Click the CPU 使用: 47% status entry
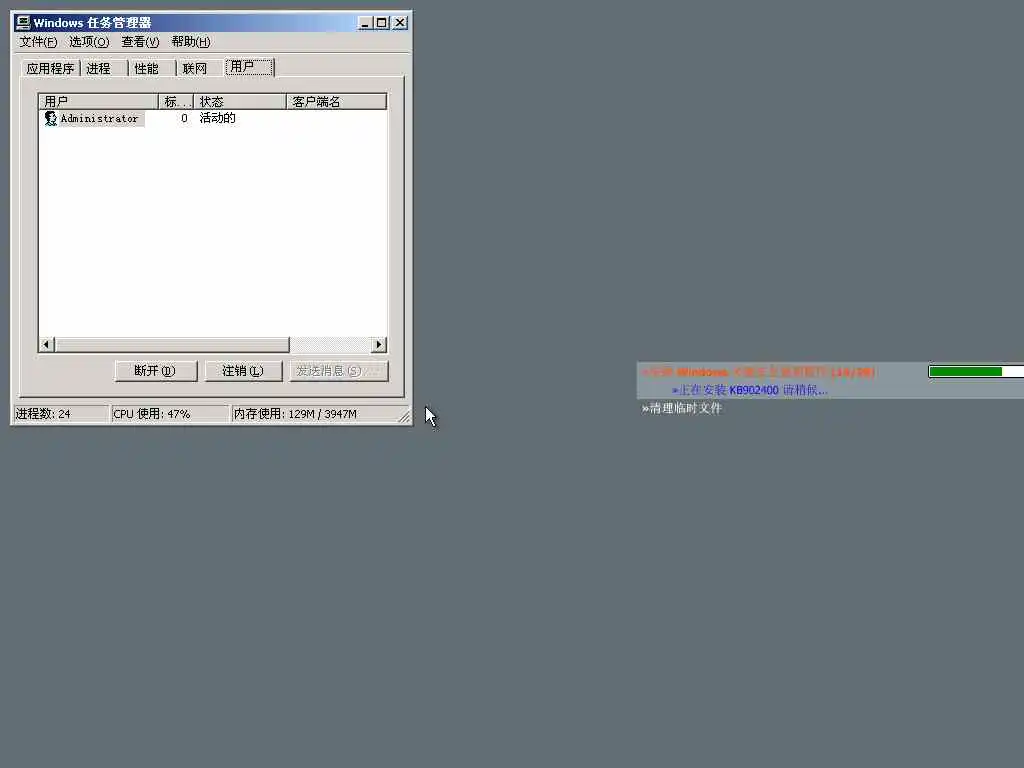 [x=170, y=414]
